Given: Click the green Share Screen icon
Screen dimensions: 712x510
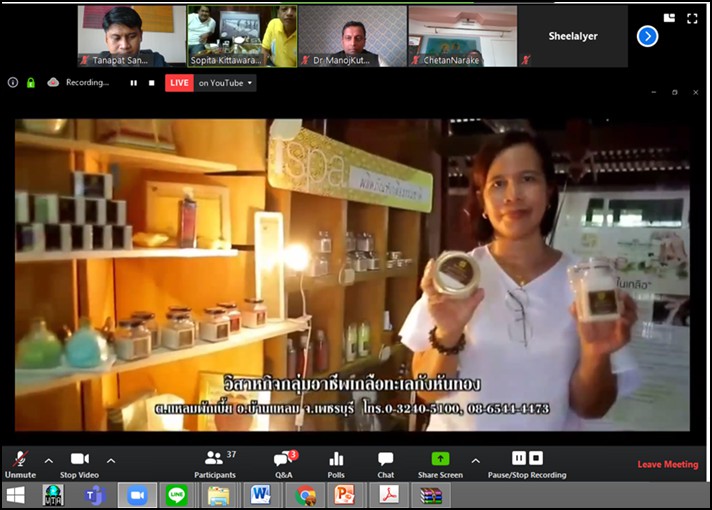Looking at the screenshot, I should [x=440, y=459].
